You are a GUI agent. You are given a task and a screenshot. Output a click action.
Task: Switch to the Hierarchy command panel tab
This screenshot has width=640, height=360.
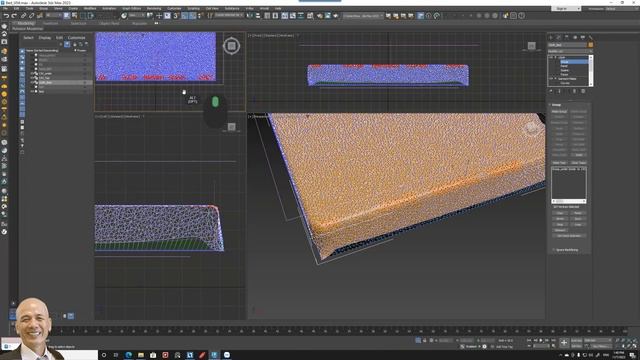pyautogui.click(x=567, y=37)
